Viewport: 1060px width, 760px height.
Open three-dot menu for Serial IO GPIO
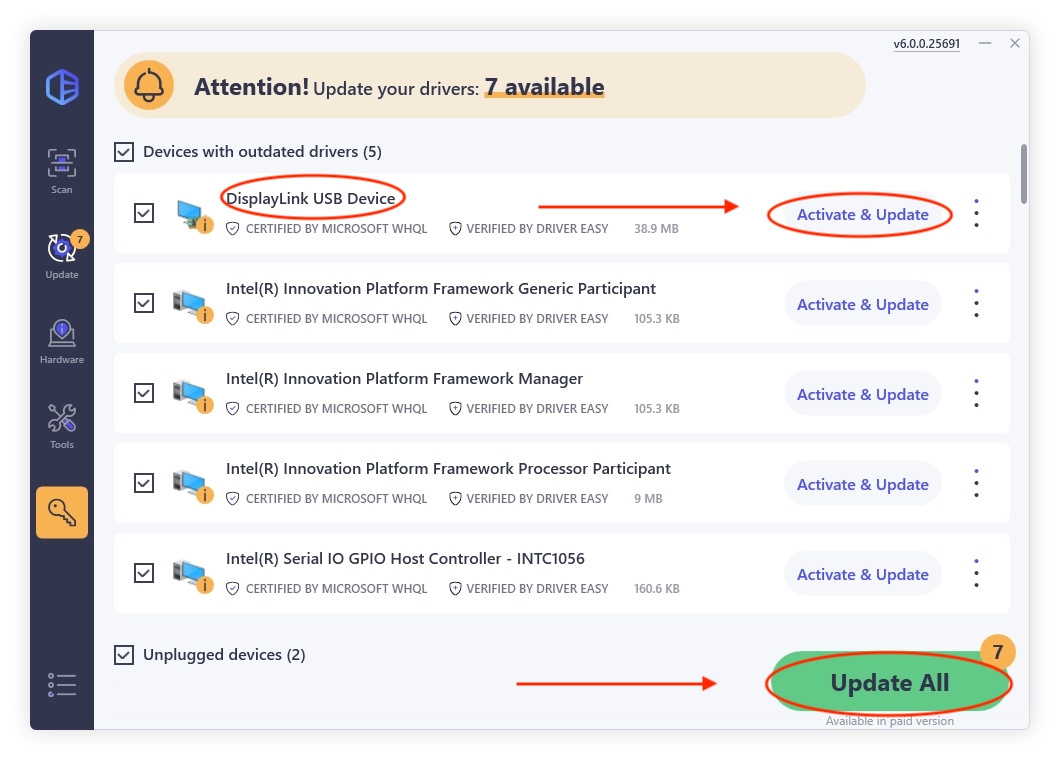[976, 573]
